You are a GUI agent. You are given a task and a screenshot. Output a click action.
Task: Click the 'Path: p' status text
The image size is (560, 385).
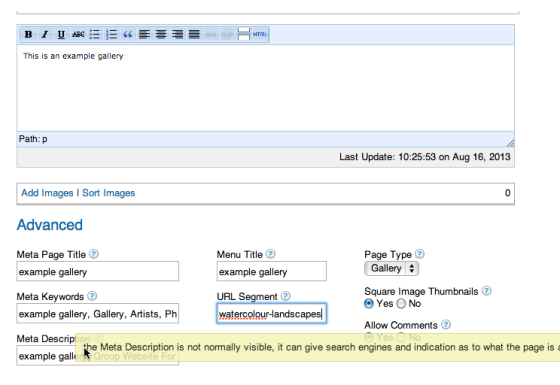[33, 139]
